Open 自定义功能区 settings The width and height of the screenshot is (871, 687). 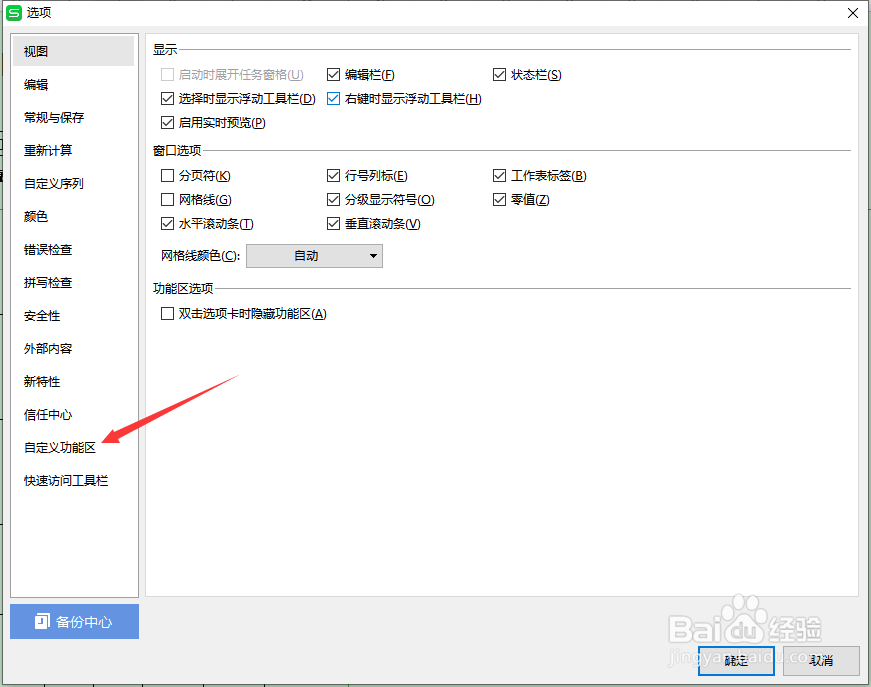point(60,448)
